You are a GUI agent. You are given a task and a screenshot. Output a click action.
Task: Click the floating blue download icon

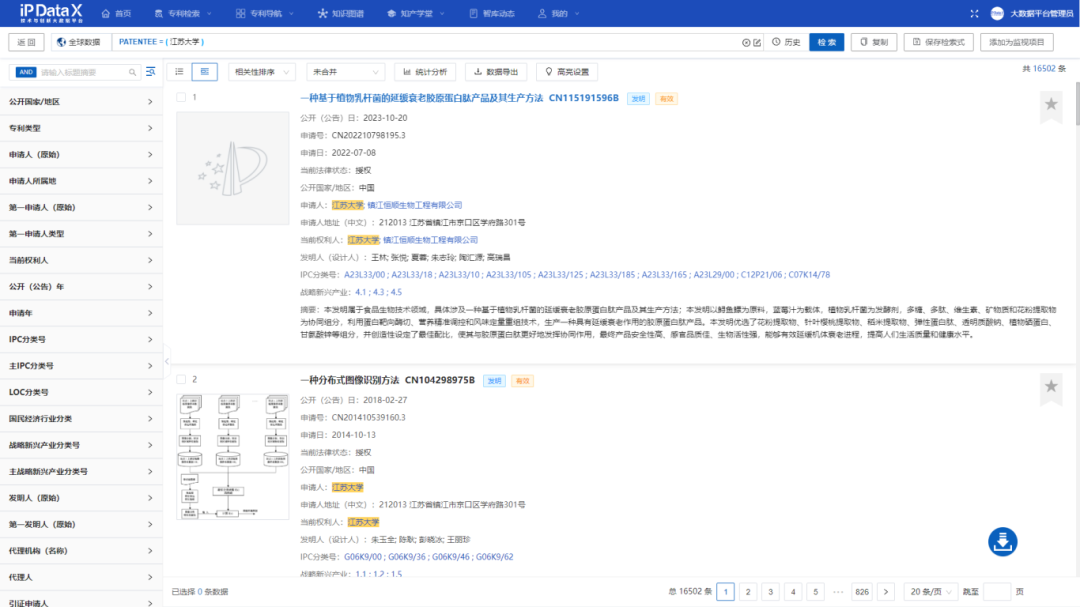pyautogui.click(x=1003, y=542)
